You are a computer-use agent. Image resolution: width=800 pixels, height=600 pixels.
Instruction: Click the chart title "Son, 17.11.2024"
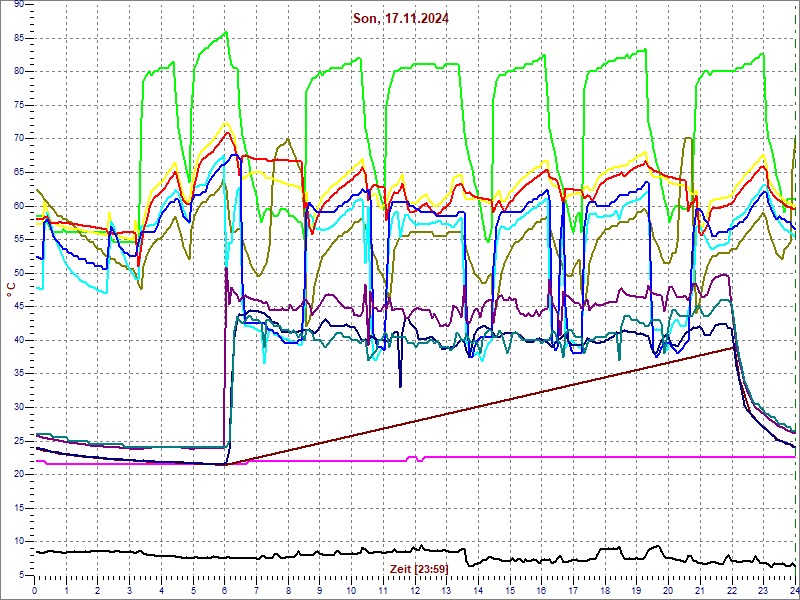[x=401, y=19]
